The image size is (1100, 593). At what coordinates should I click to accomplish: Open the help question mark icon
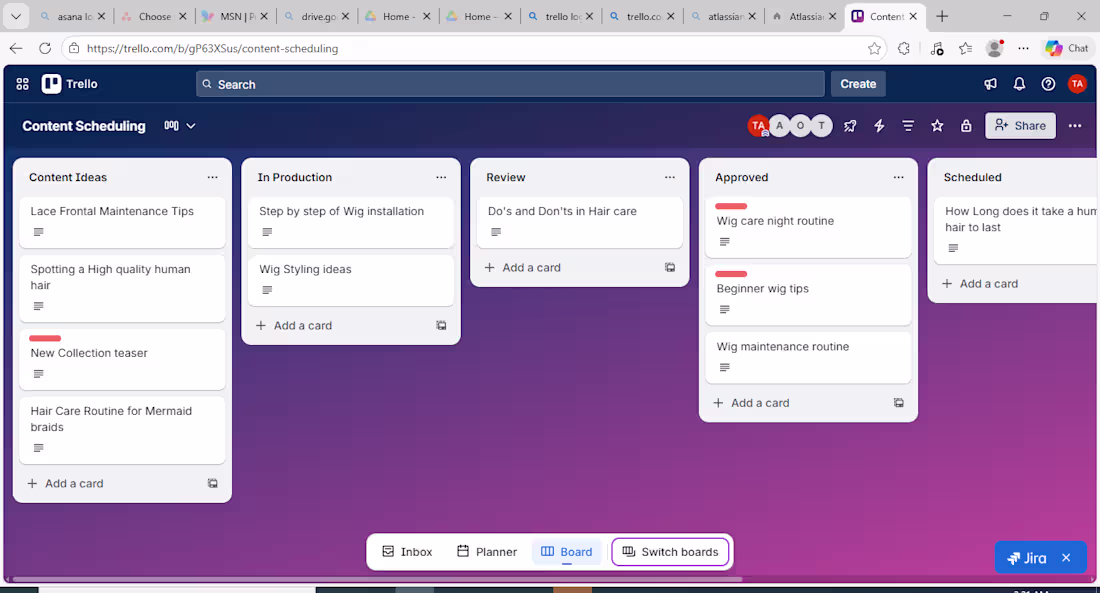click(1048, 84)
